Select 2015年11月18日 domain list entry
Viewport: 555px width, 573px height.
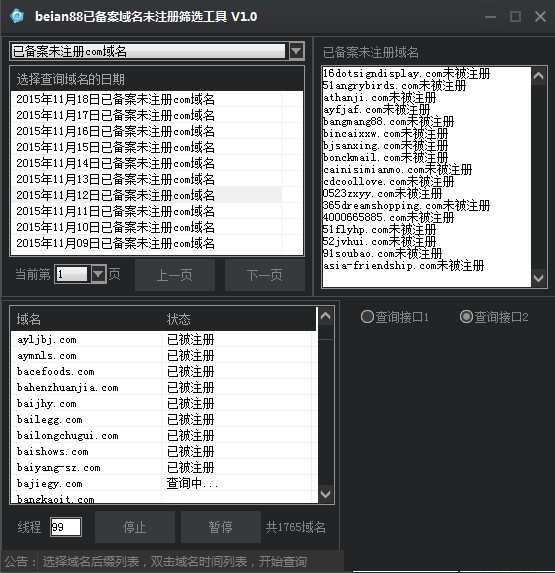pyautogui.click(x=146, y=99)
